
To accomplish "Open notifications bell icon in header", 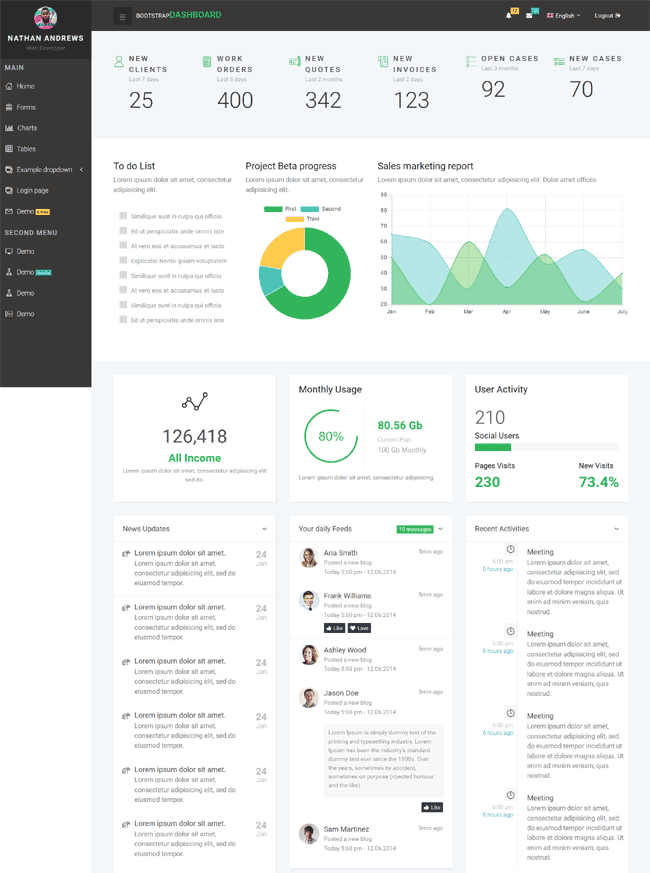I will pyautogui.click(x=509, y=16).
